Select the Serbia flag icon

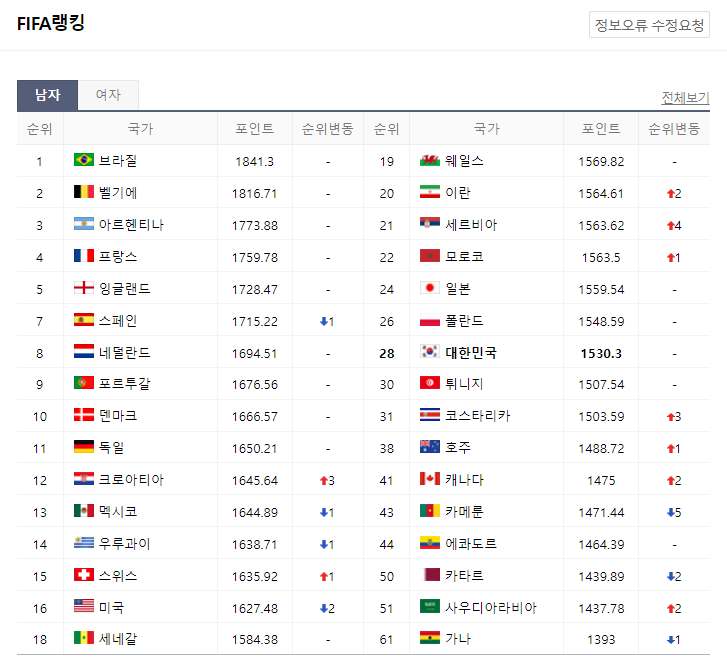430,224
